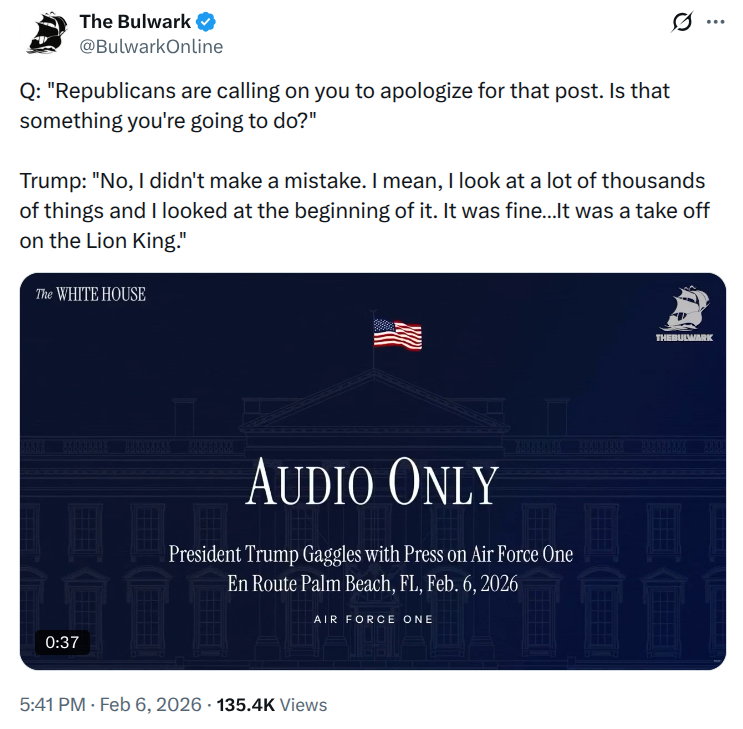Click The White House logo in video
Viewport: 743px width, 729px height.
(x=91, y=294)
